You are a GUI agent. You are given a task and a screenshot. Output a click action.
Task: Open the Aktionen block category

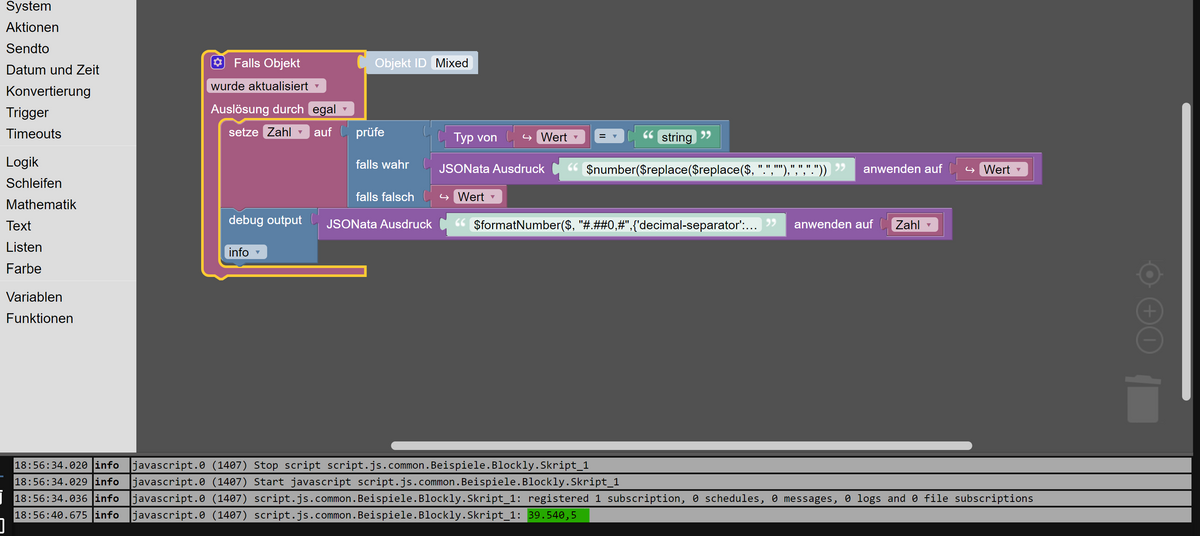32,27
